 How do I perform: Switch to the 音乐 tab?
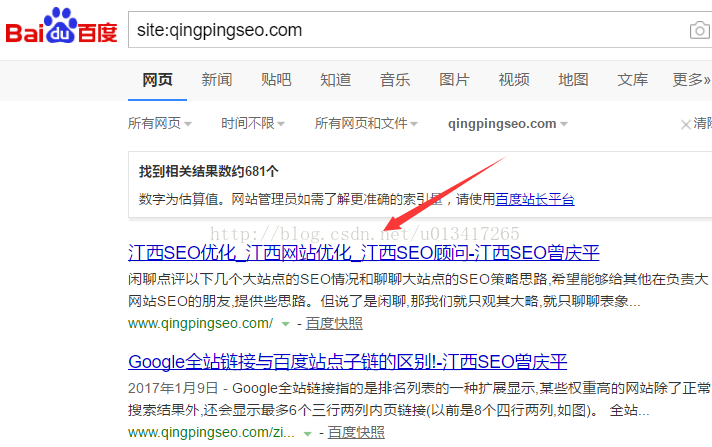pyautogui.click(x=395, y=80)
